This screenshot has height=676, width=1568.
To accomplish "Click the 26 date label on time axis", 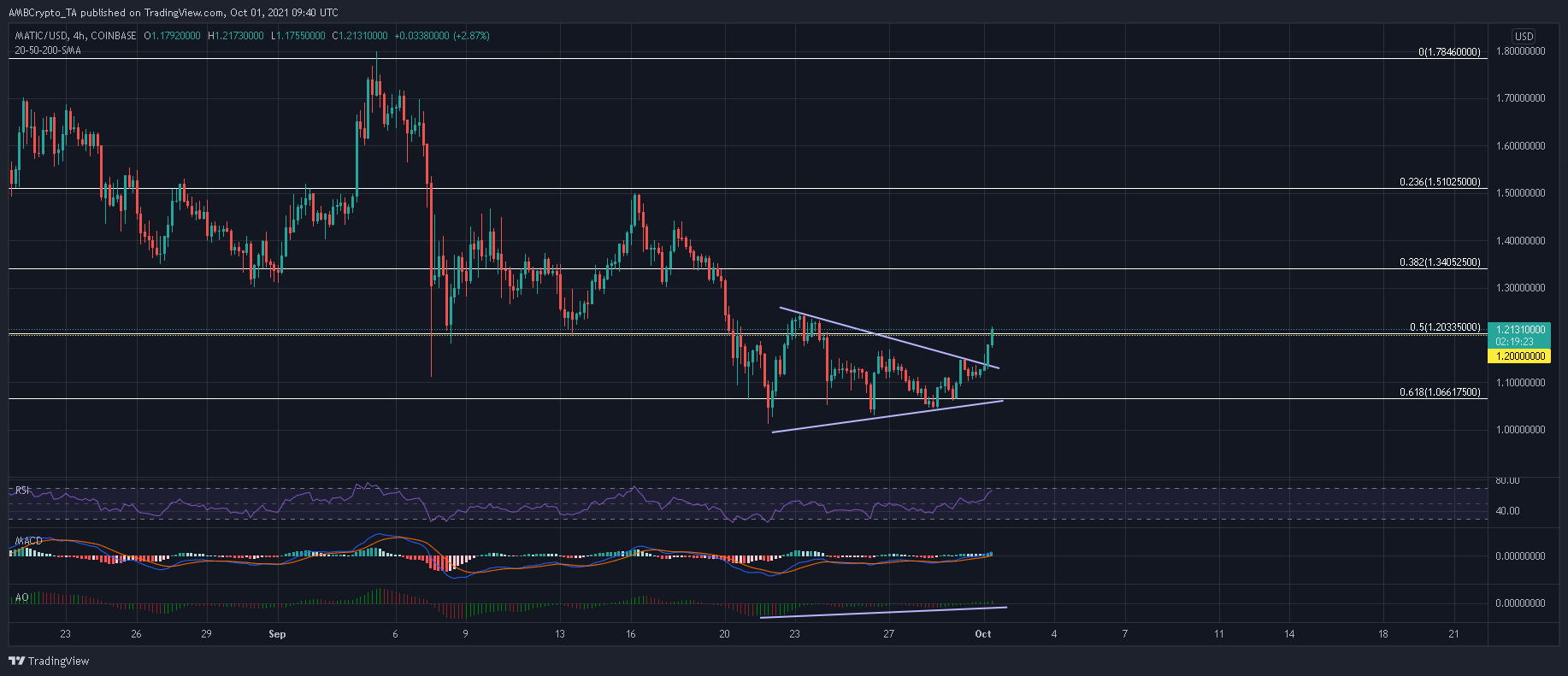I will (x=136, y=634).
